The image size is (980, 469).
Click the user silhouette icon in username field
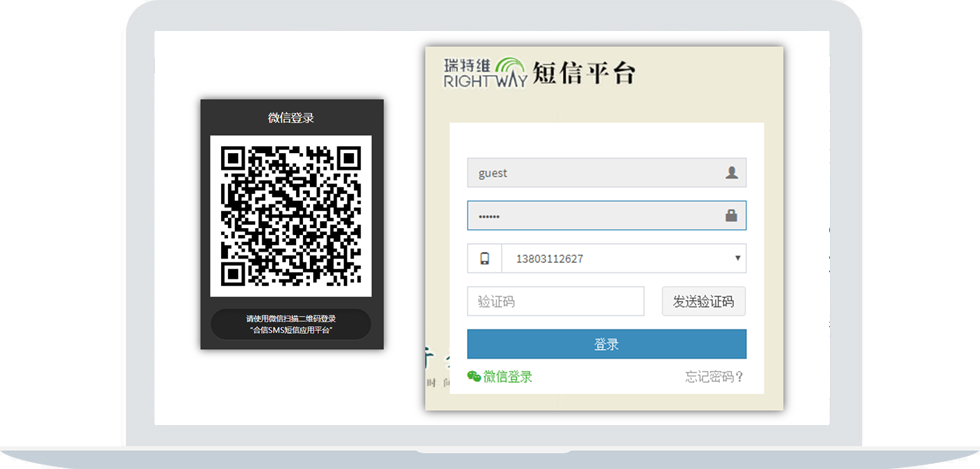[731, 173]
